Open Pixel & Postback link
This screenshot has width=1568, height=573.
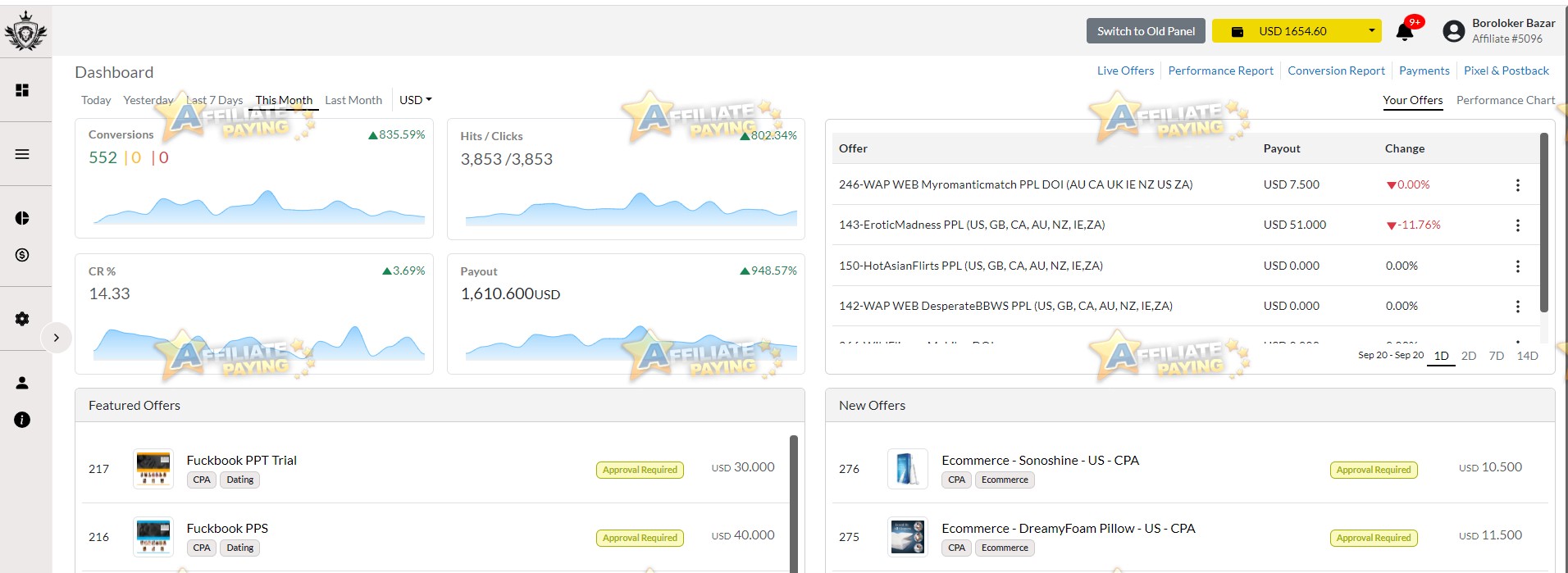coord(1506,70)
